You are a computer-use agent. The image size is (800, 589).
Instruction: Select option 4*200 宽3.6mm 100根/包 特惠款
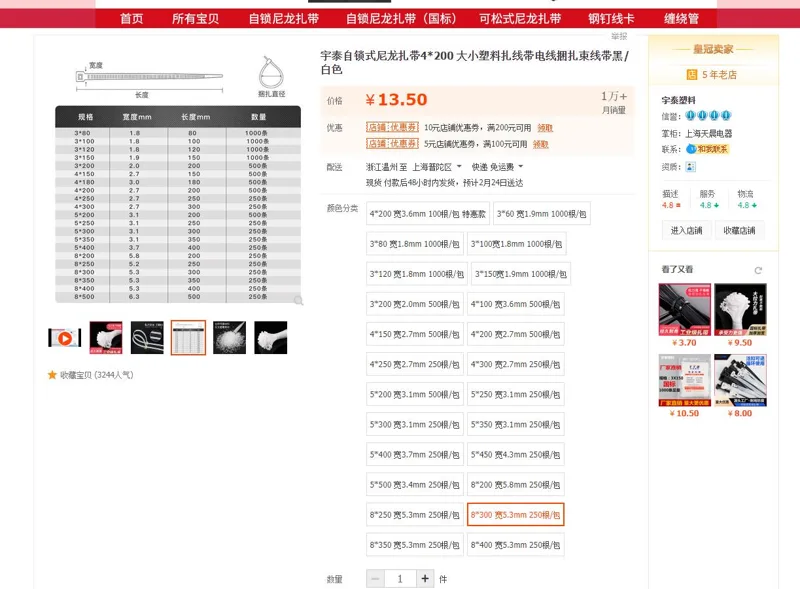pyautogui.click(x=428, y=214)
